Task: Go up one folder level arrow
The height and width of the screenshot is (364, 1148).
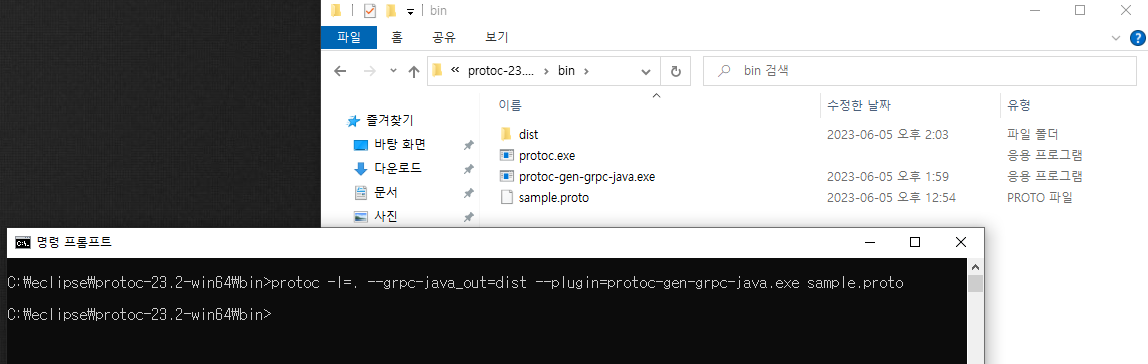Action: click(414, 71)
